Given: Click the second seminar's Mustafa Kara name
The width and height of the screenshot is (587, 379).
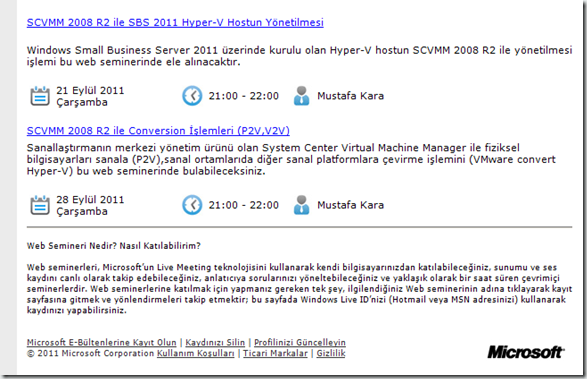Looking at the screenshot, I should (x=350, y=205).
